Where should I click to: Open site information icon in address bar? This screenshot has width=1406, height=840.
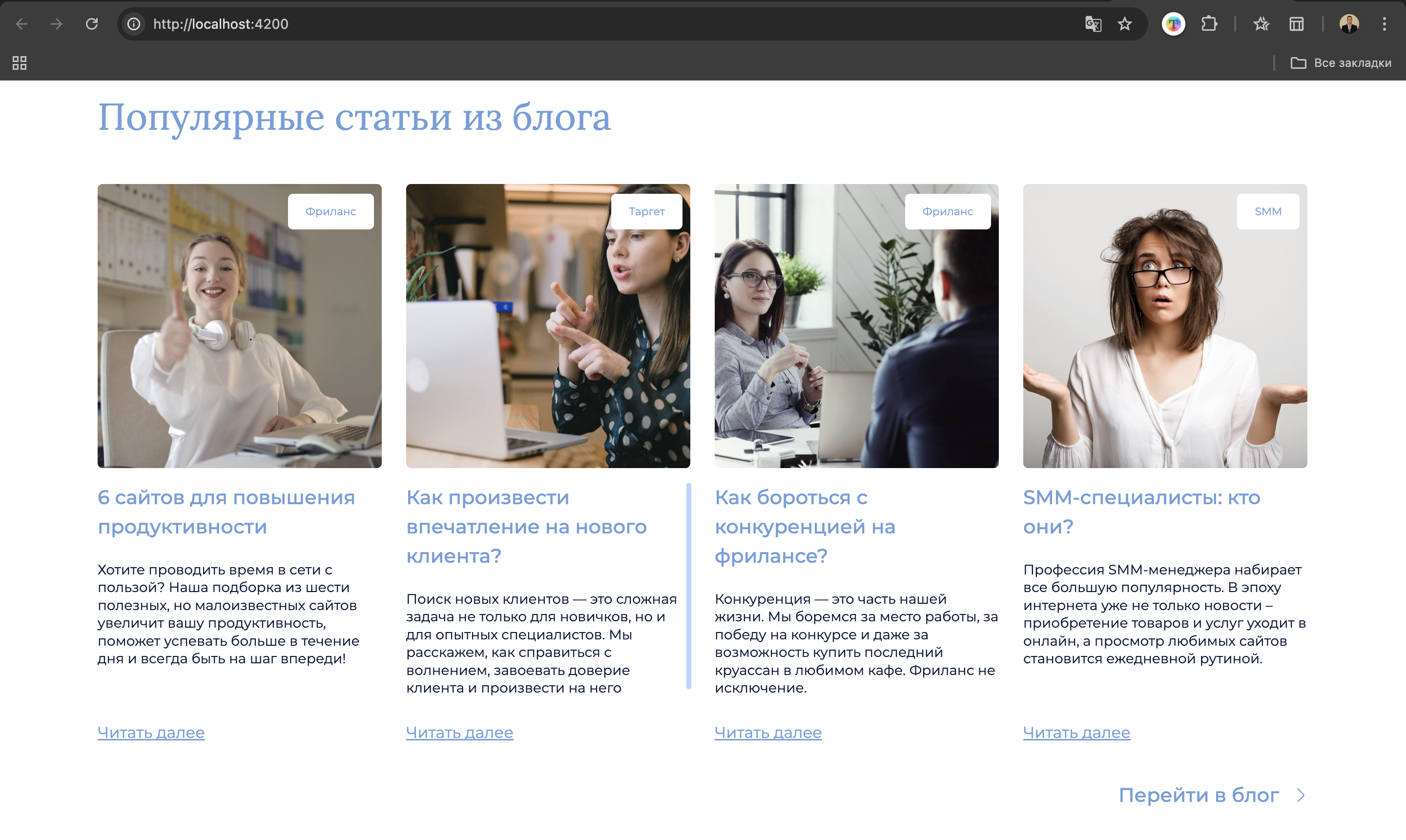[134, 24]
